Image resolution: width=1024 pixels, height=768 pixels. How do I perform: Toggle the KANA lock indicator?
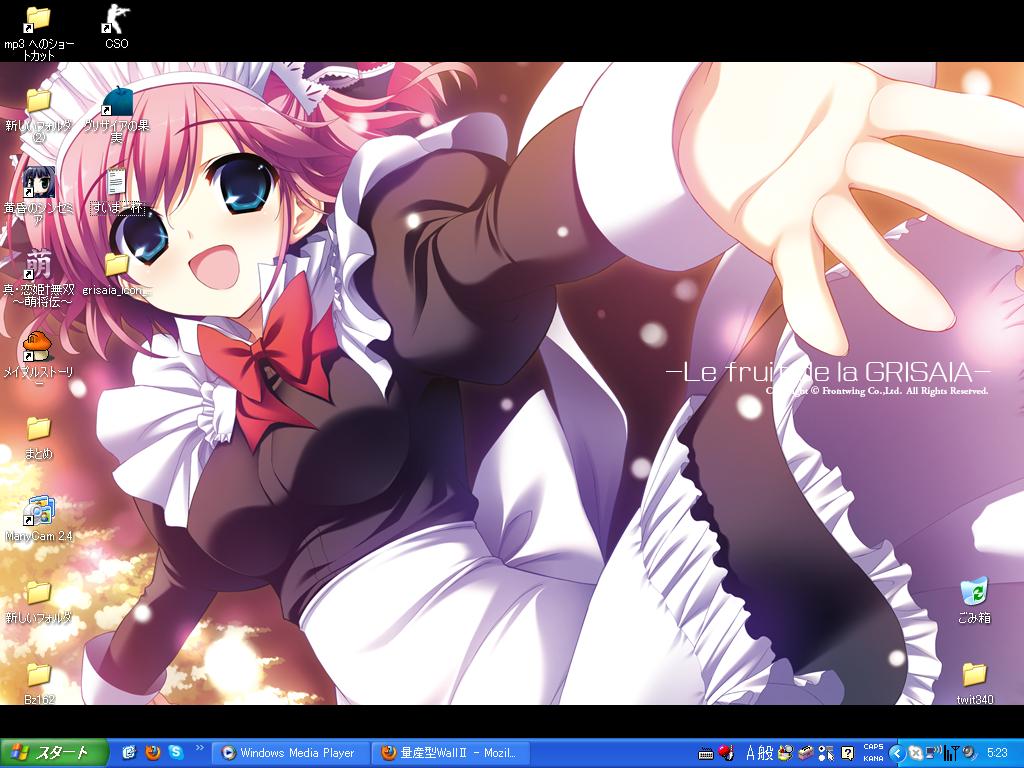pos(873,759)
